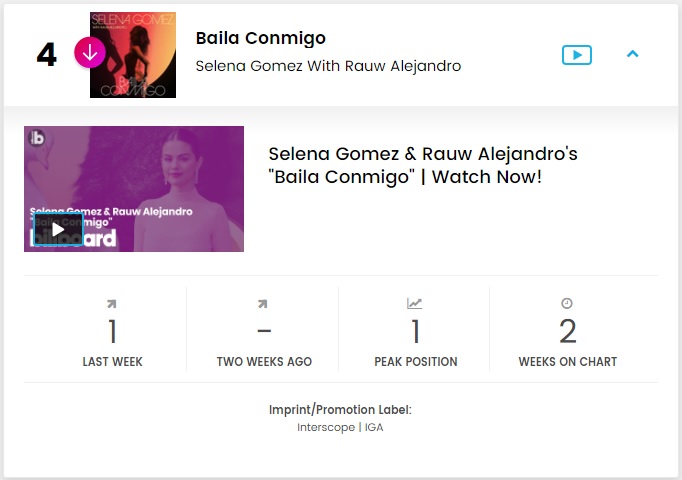Click the chart rank number 4
Image resolution: width=682 pixels, height=480 pixels.
pos(46,55)
